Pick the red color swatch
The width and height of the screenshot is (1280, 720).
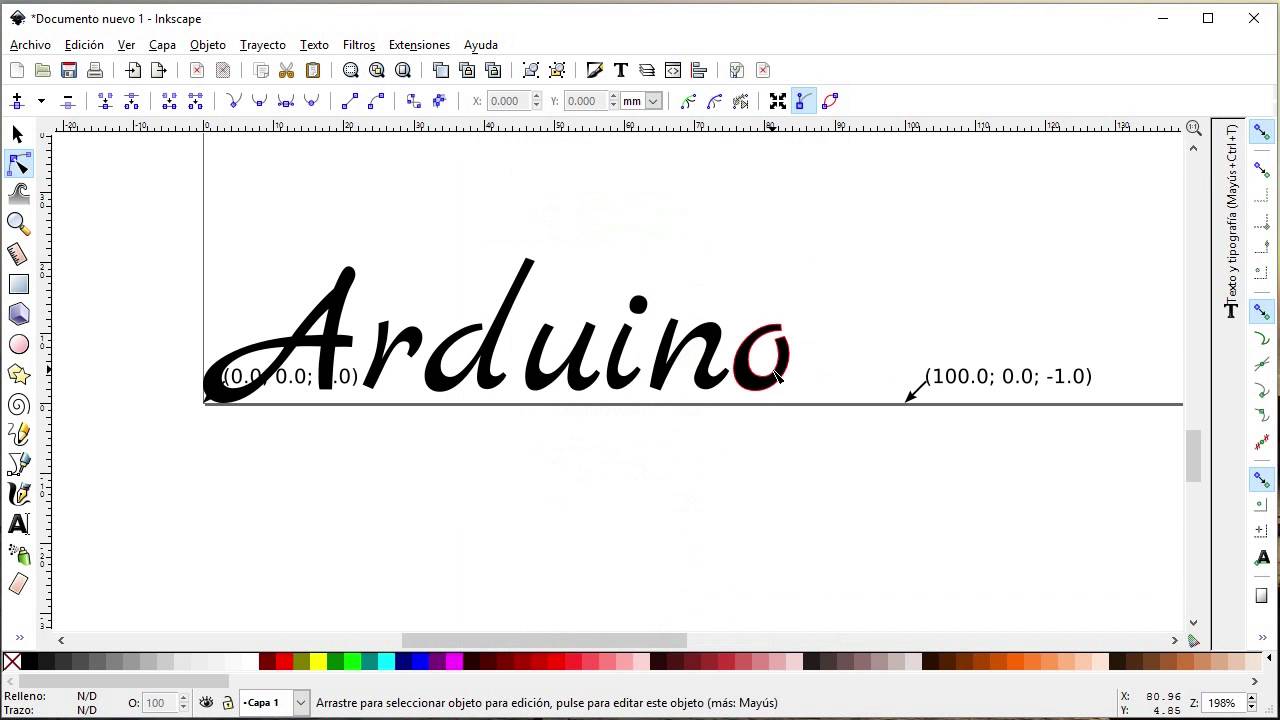tap(284, 661)
